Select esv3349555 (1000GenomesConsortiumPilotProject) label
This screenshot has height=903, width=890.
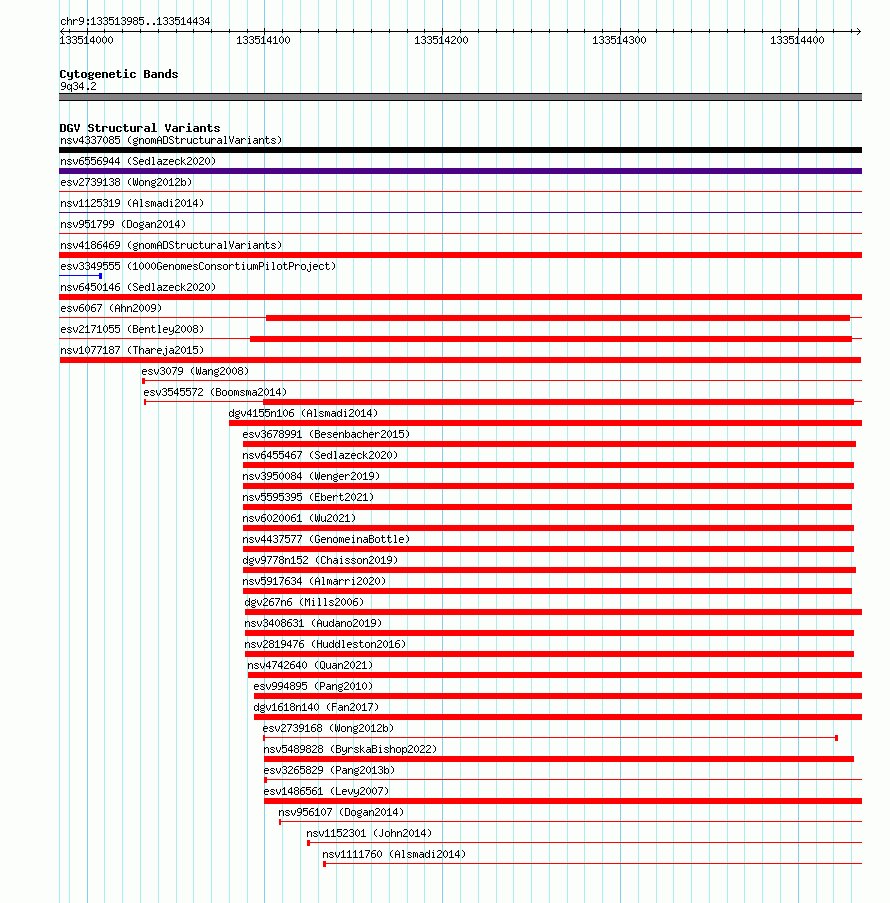pyautogui.click(x=198, y=267)
